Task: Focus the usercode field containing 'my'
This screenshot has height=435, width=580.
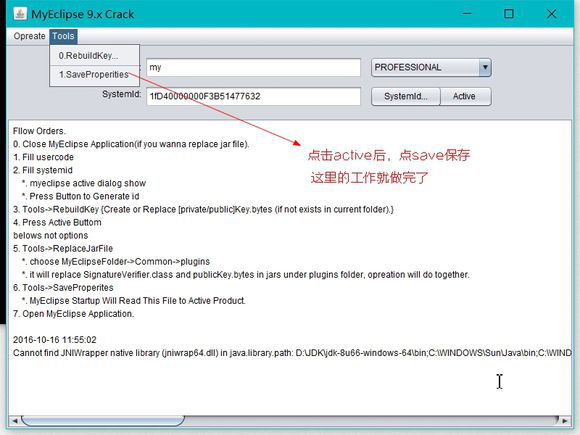Action: coord(253,67)
